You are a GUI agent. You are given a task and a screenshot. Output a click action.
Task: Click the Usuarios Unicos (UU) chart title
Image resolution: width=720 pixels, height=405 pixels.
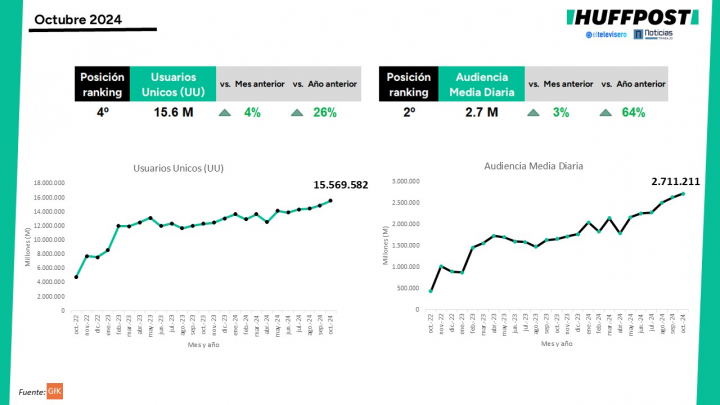pyautogui.click(x=179, y=168)
